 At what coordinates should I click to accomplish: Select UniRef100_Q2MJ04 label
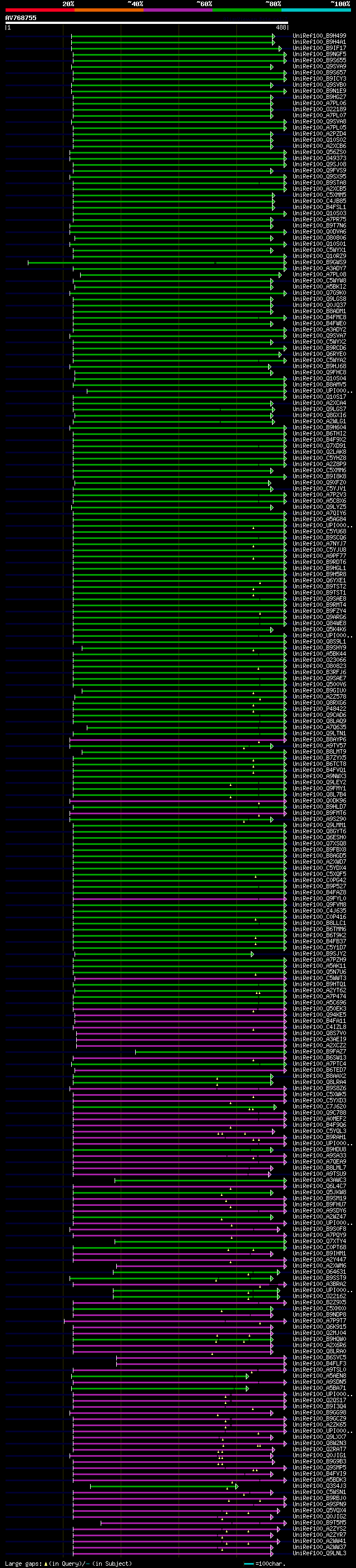[x=319, y=1332]
